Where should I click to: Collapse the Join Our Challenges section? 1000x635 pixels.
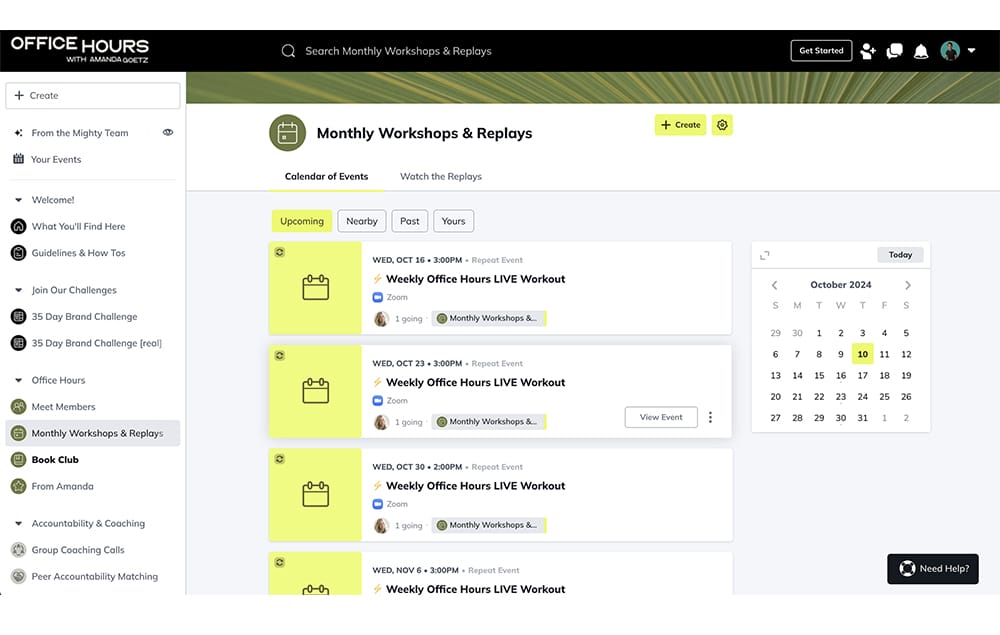(18, 290)
